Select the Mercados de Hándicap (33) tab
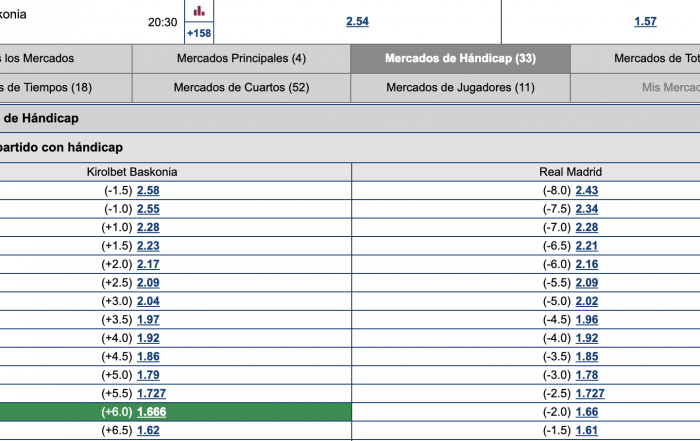This screenshot has height=441, width=700. 460,58
